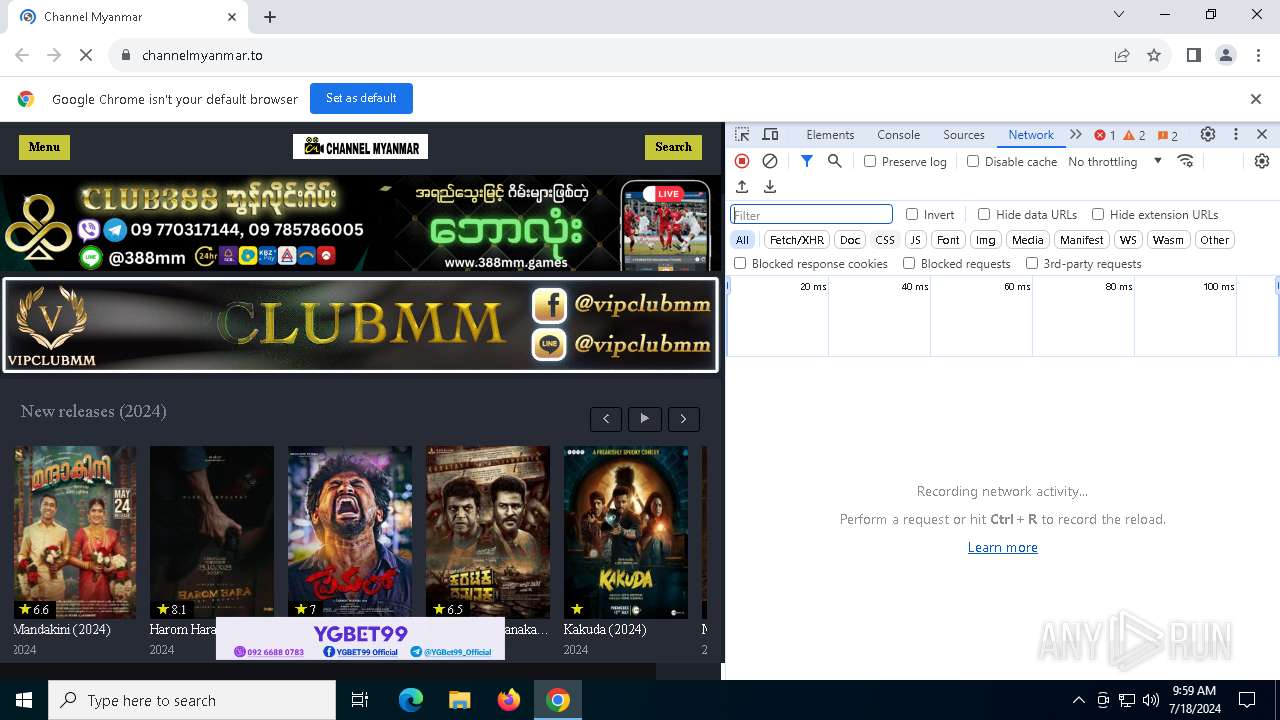Screen dimensions: 1280x720
Task: Check the Invert filter option
Action: tap(912, 214)
